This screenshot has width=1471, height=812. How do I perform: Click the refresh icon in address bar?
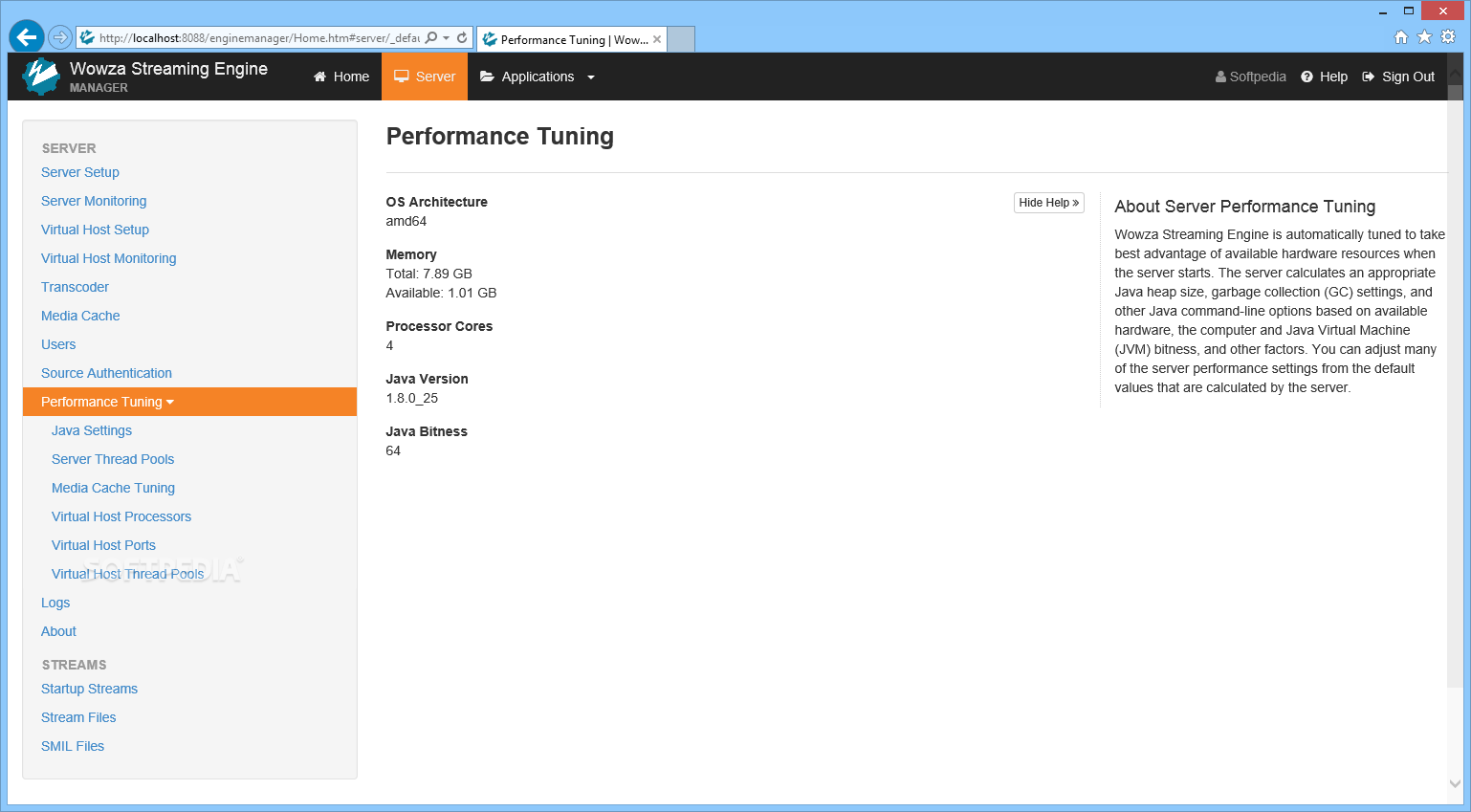(462, 38)
